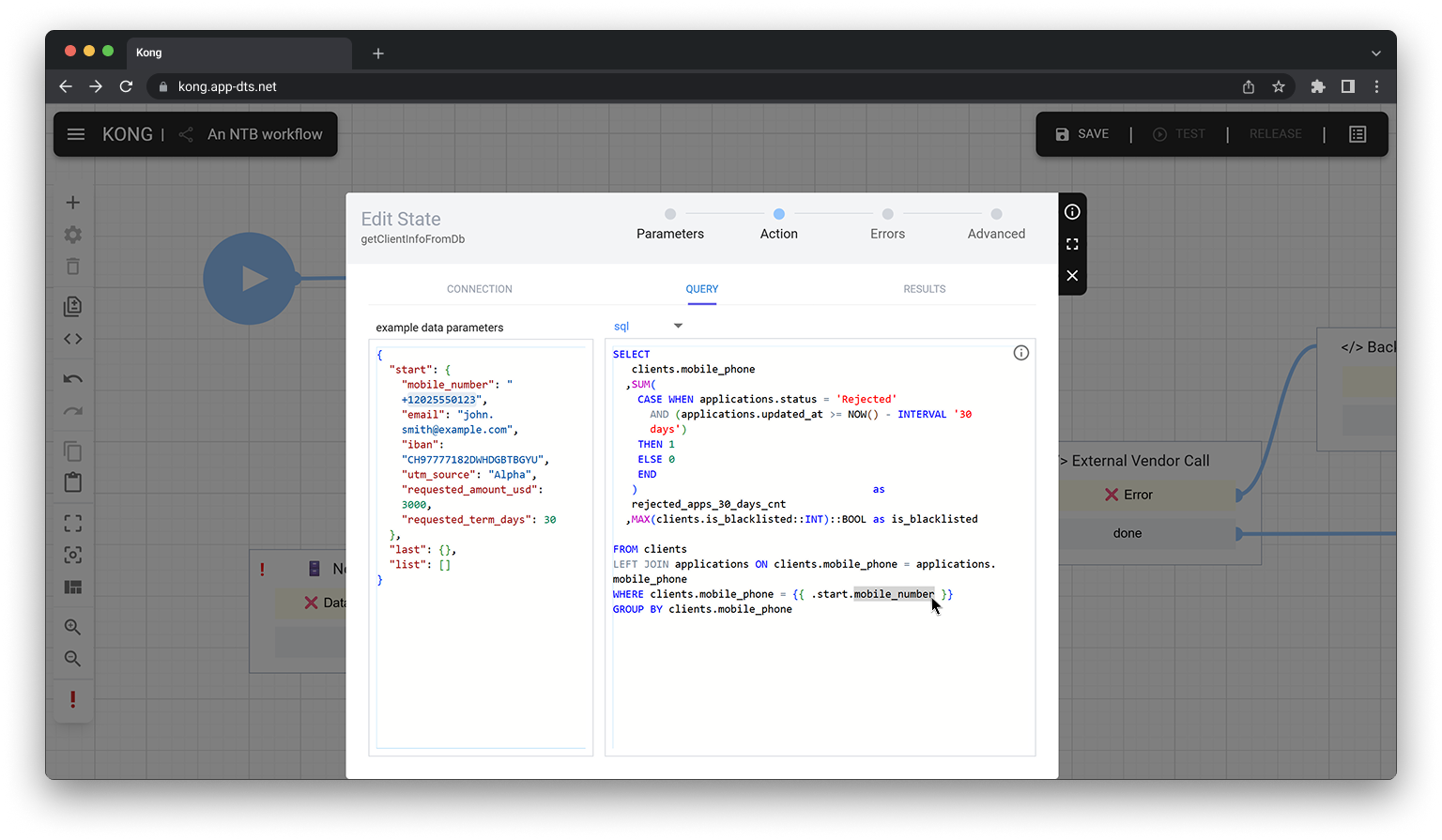The height and width of the screenshot is (840, 1442).
Task: Select the Kong browser tab
Action: (239, 53)
